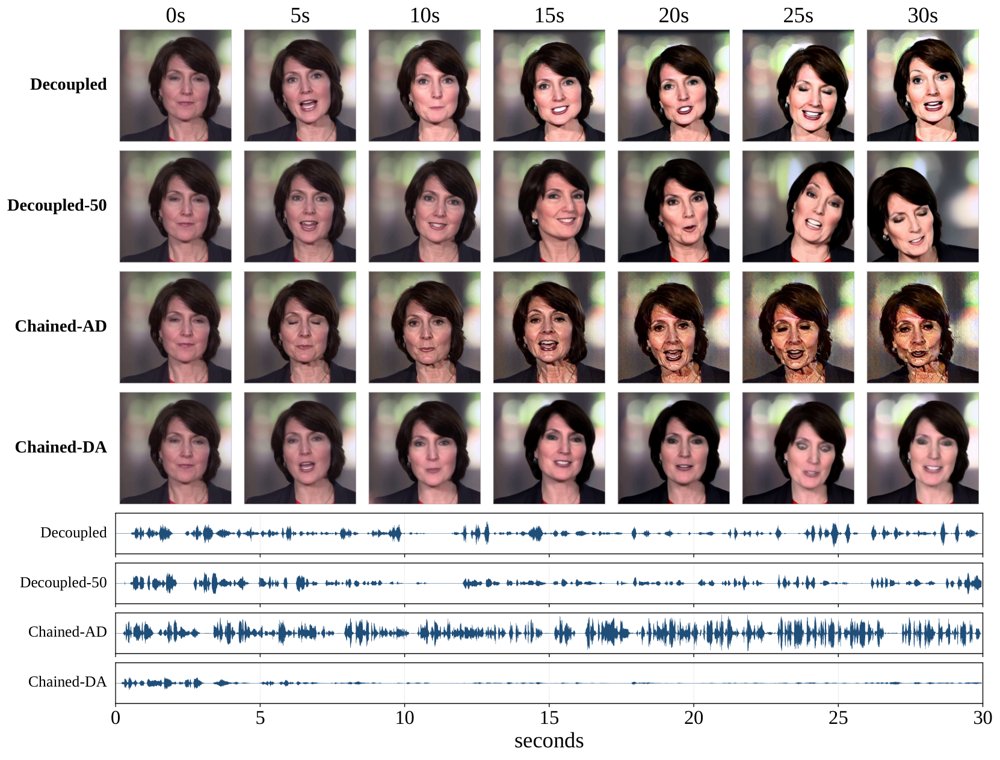This screenshot has height=760, width=1000.
Task: Click the Decoupled thumbnail at 5s
Action: click(x=300, y=85)
